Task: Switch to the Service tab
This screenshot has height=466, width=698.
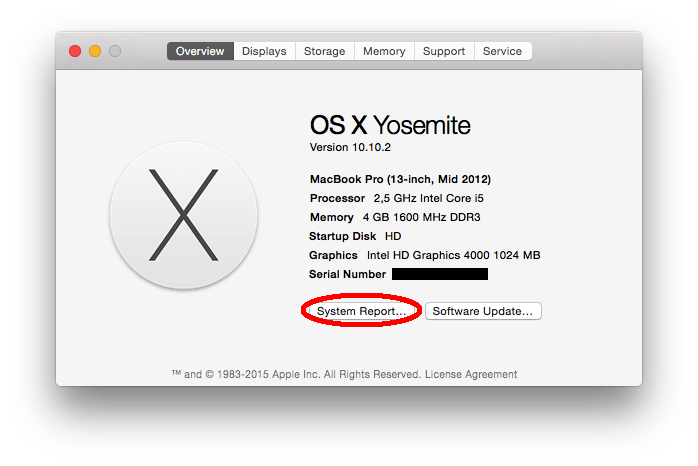Action: coord(502,51)
